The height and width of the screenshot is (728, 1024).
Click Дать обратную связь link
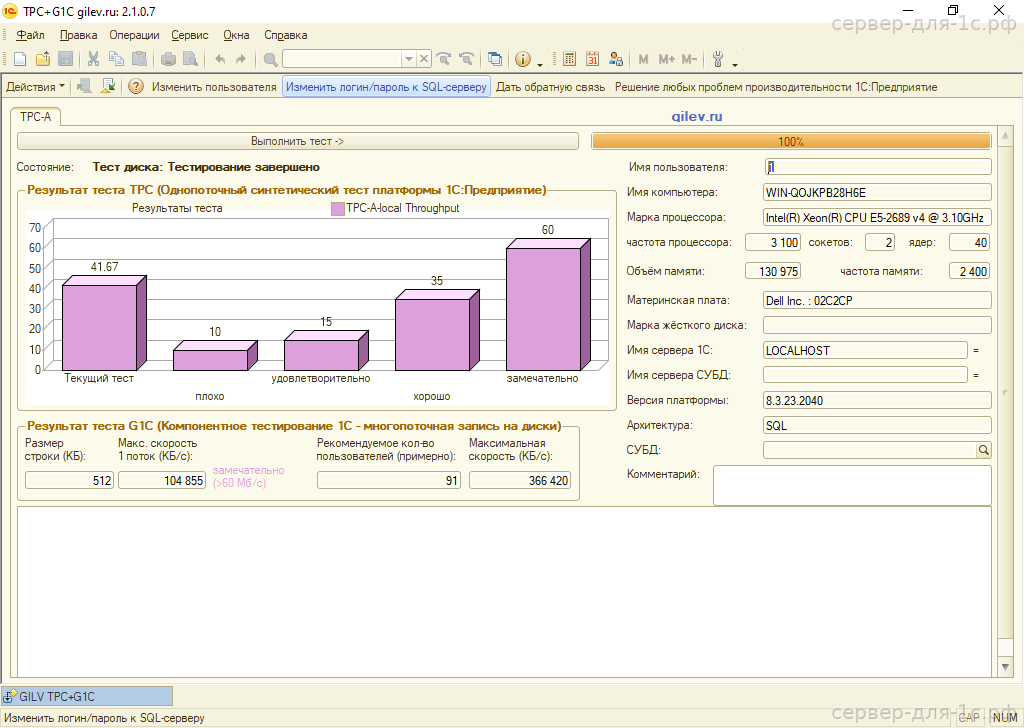(551, 87)
